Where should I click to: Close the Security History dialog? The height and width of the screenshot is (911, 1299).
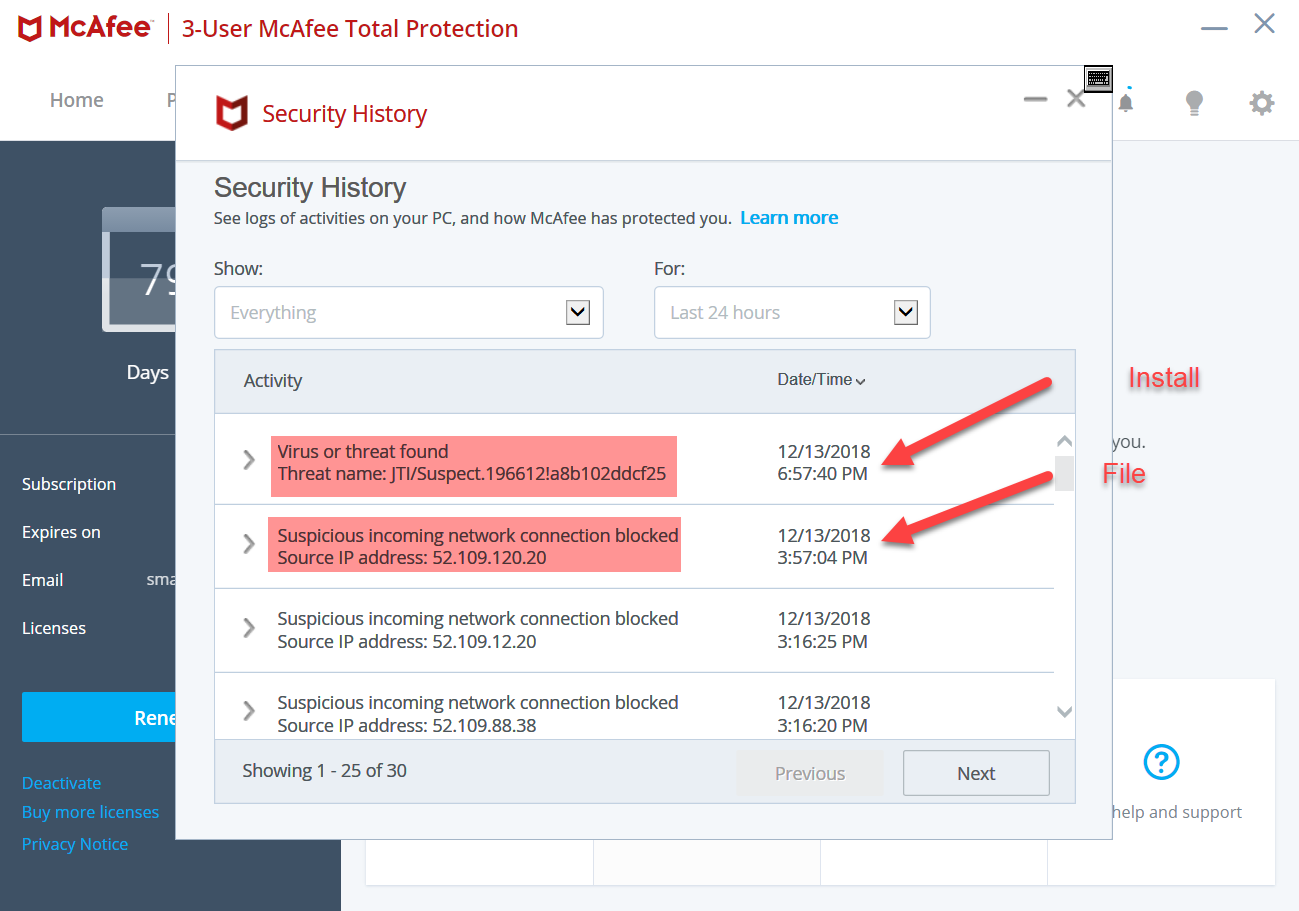pos(1076,98)
